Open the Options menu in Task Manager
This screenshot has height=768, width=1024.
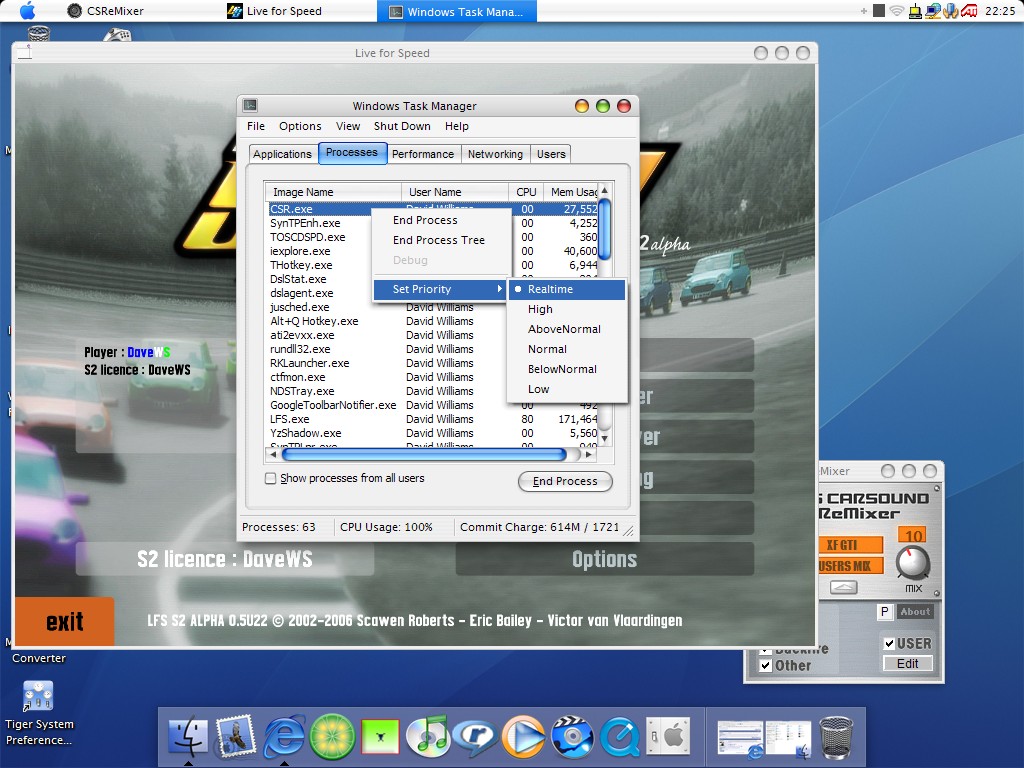300,126
